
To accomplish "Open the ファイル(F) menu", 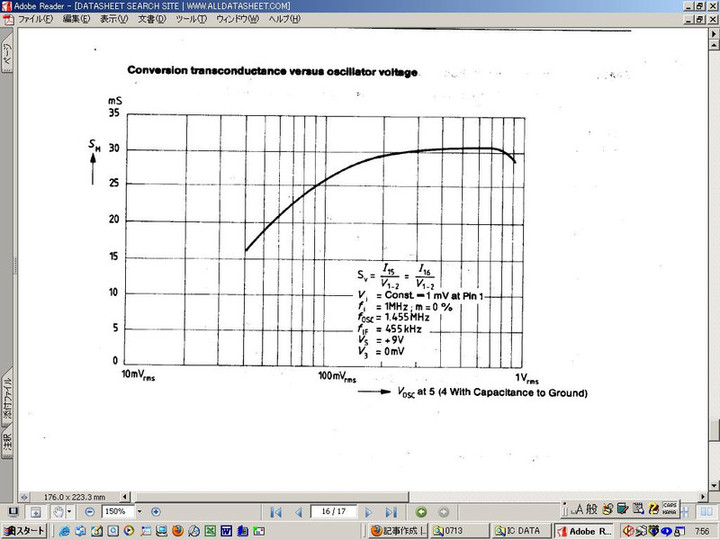I will coord(36,19).
